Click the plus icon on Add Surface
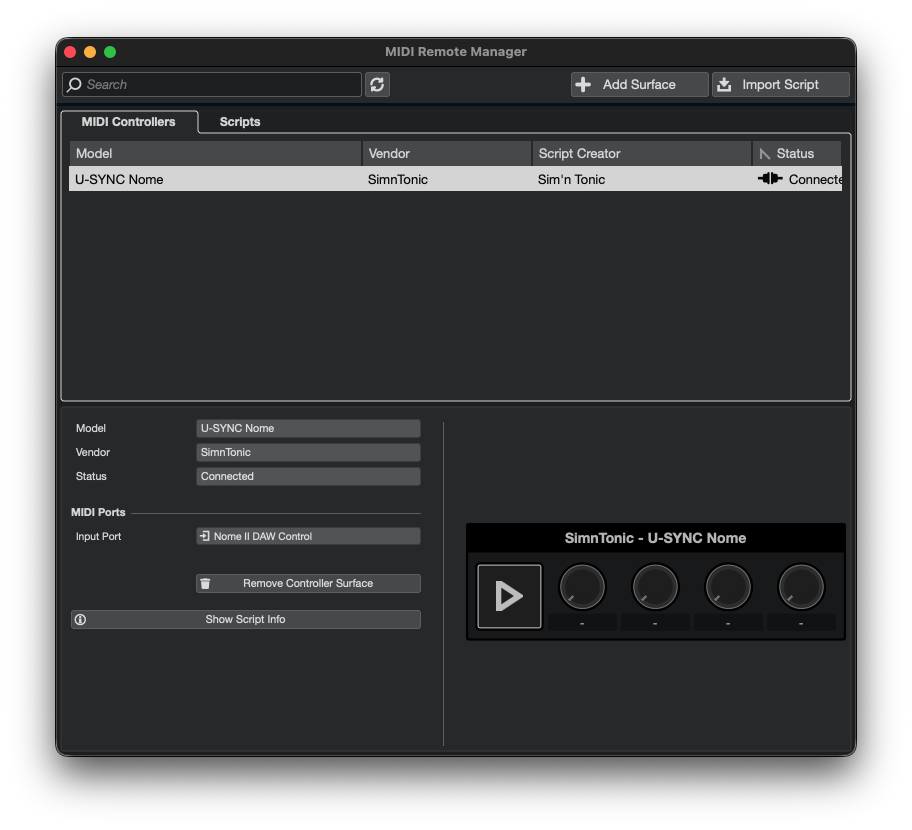The height and width of the screenshot is (830, 912). coord(583,84)
